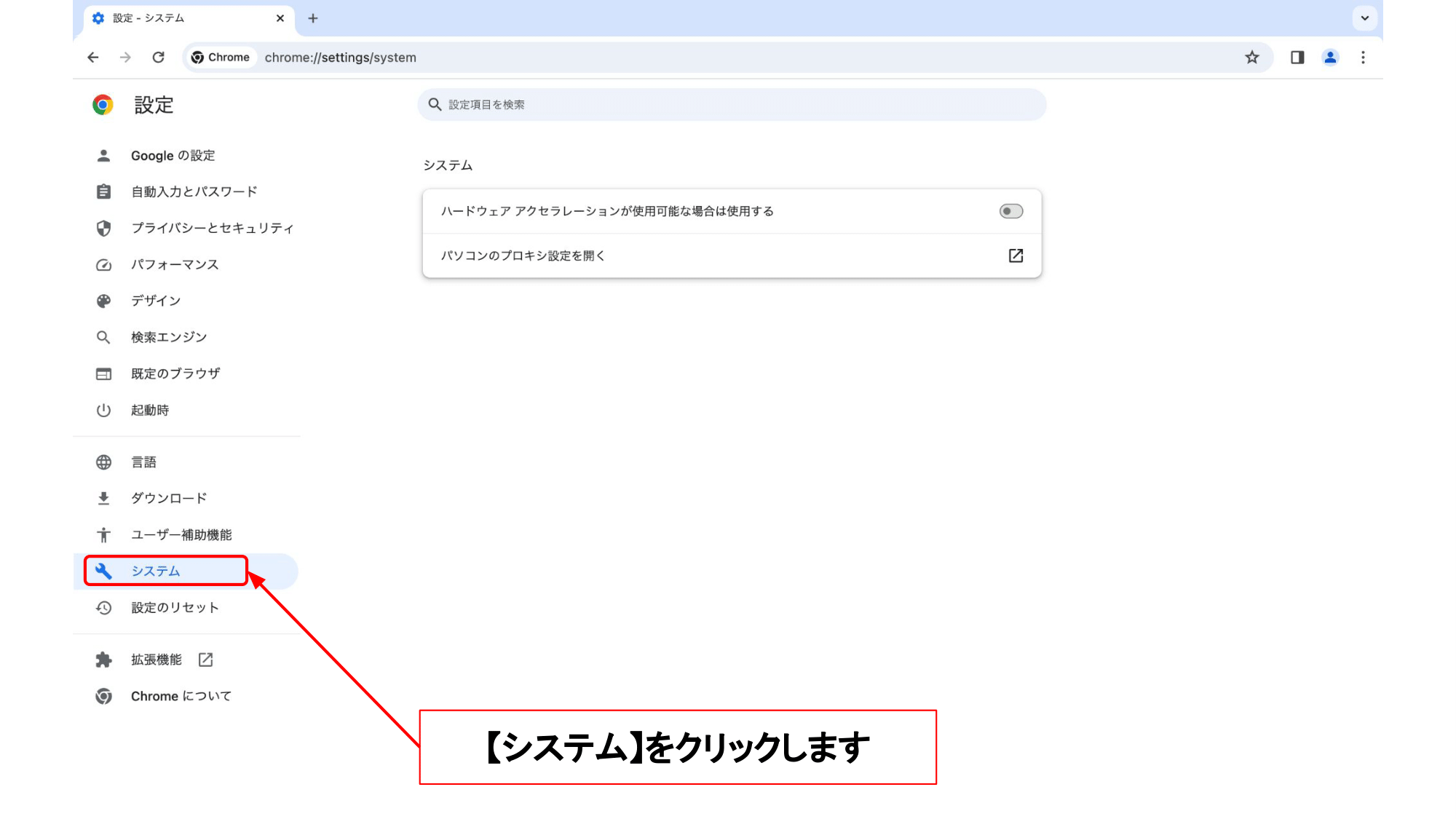This screenshot has width=1456, height=819.
Task: Open a new tab with plus button
Action: (x=313, y=18)
